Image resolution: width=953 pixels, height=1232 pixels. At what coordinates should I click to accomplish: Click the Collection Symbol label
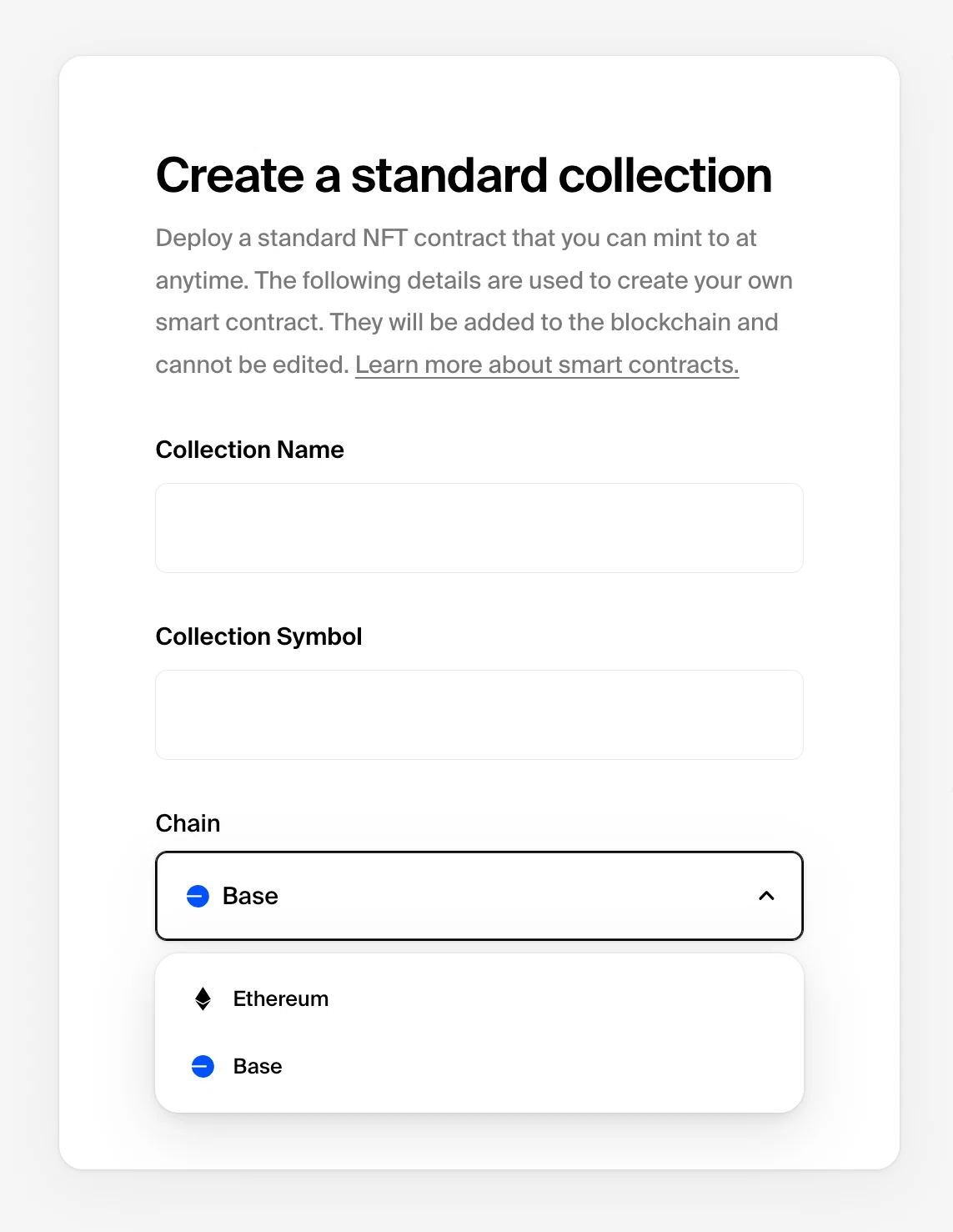258,636
